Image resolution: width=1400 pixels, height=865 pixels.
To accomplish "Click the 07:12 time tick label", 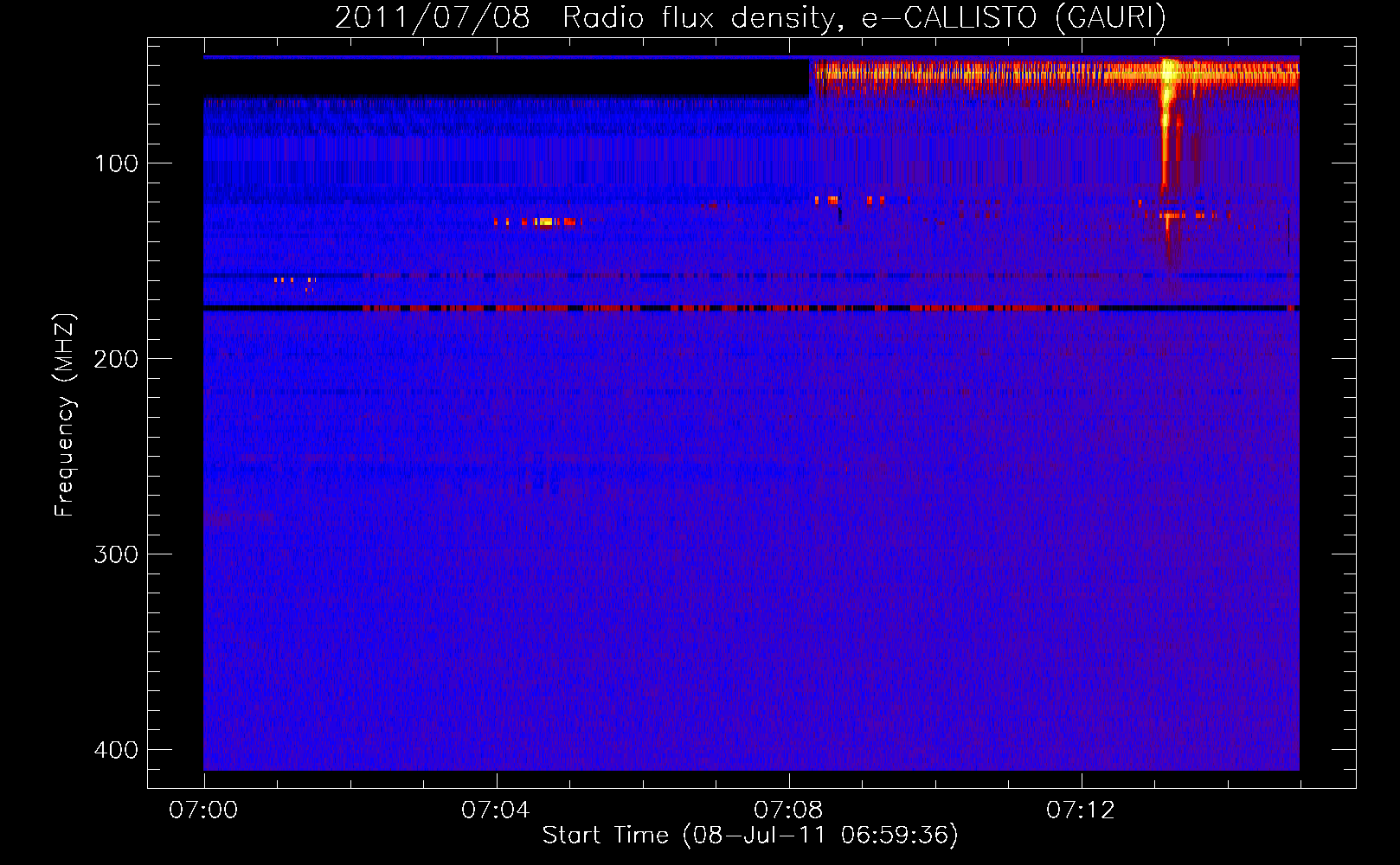I will click(1080, 811).
